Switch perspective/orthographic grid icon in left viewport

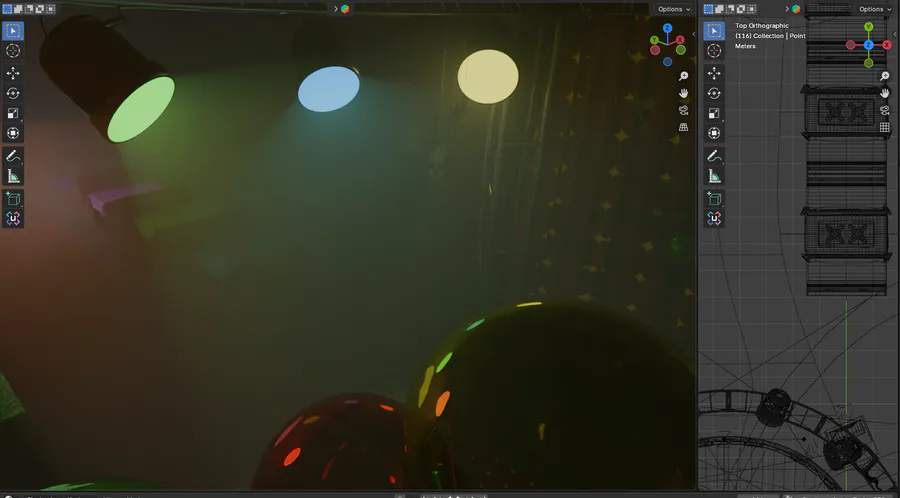[683, 127]
